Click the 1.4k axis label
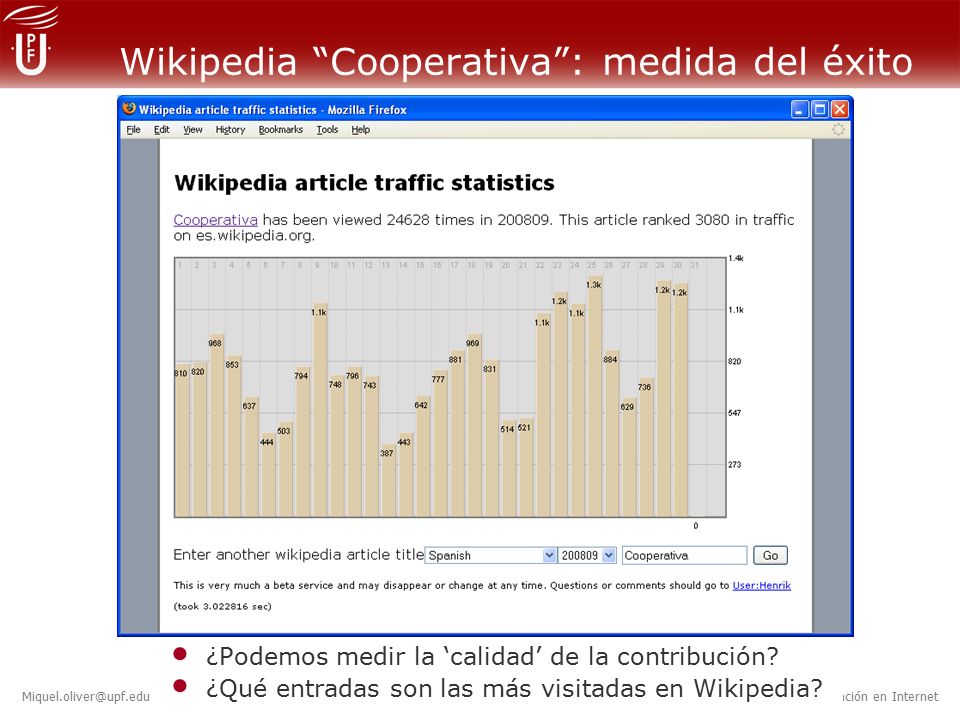960x720 pixels. point(735,258)
